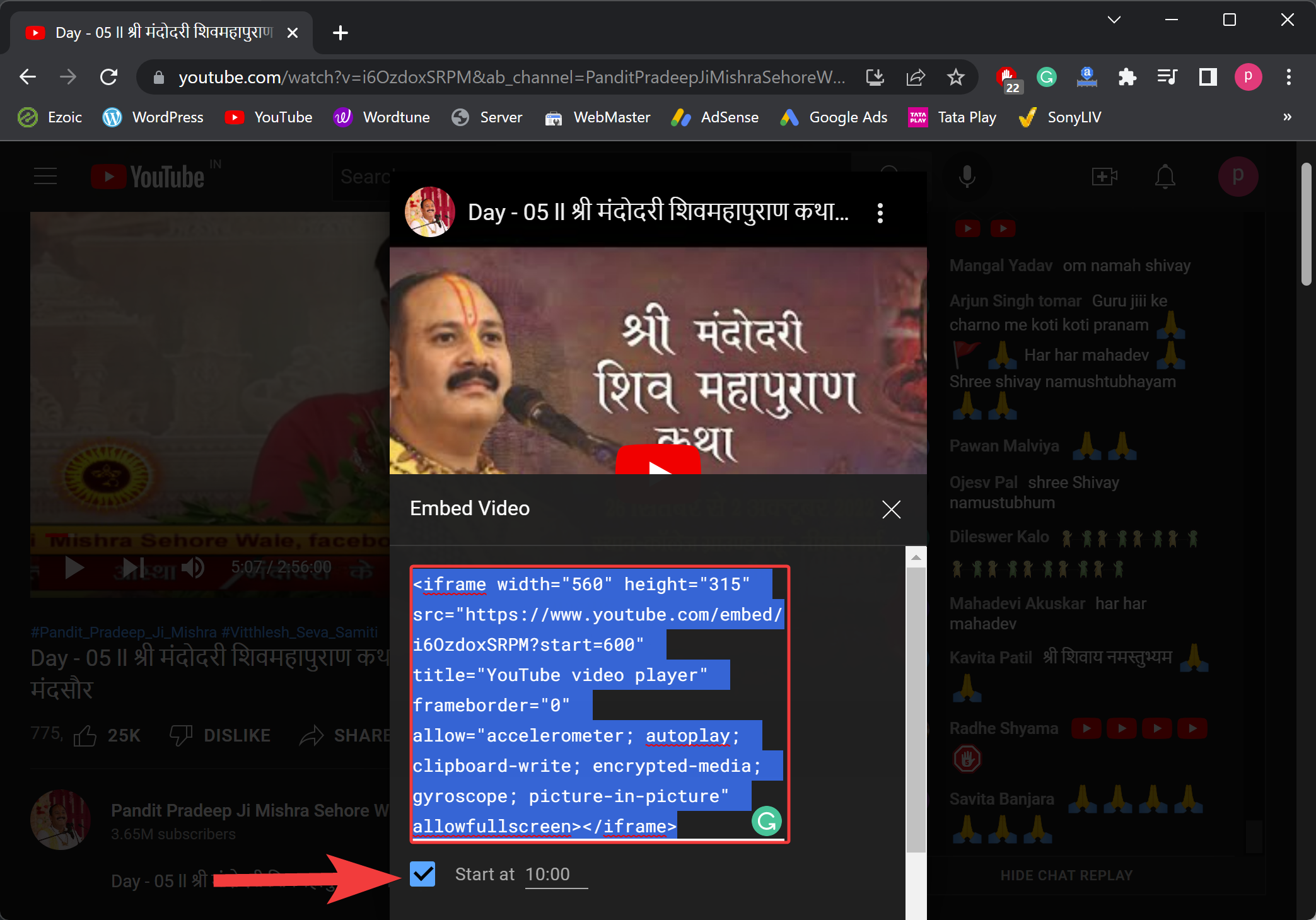The height and width of the screenshot is (920, 1316).
Task: Toggle the Start at checkbox
Action: coord(422,874)
